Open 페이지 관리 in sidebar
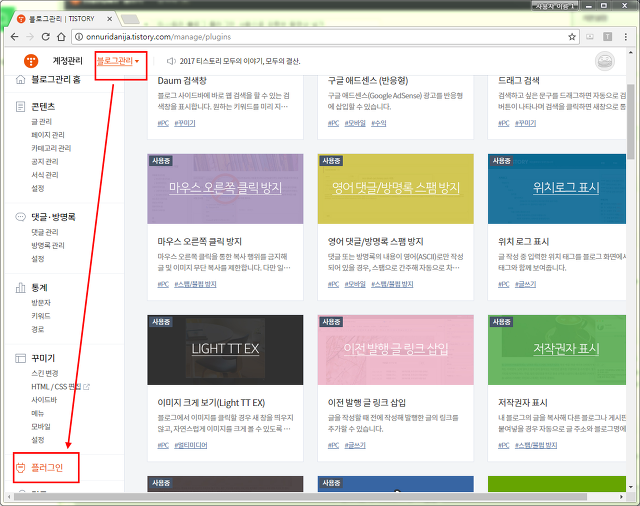This screenshot has height=506, width=640. 48,135
